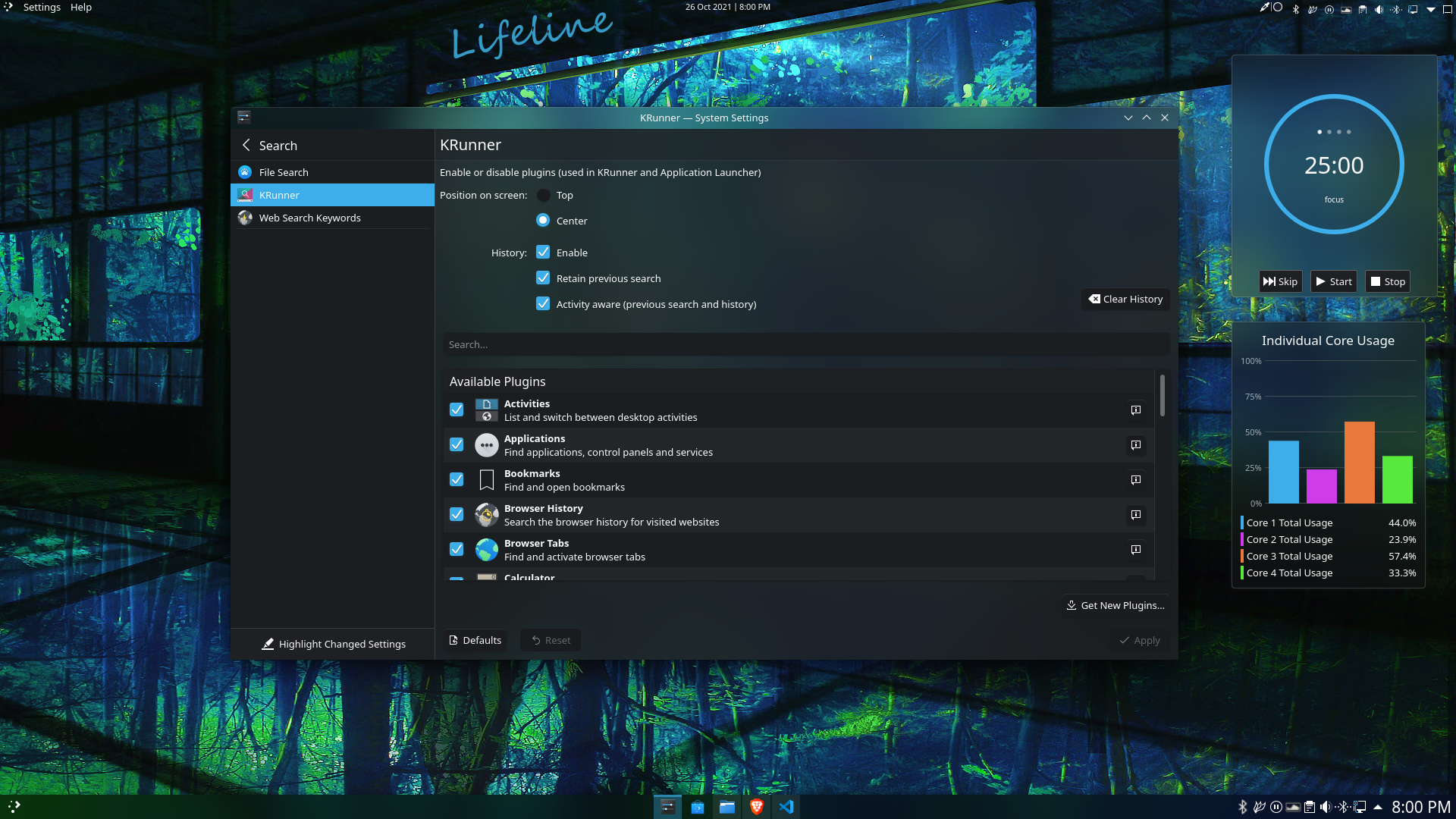Launch Visual Studio Code from the taskbar
Image resolution: width=1456 pixels, height=819 pixels.
click(786, 807)
